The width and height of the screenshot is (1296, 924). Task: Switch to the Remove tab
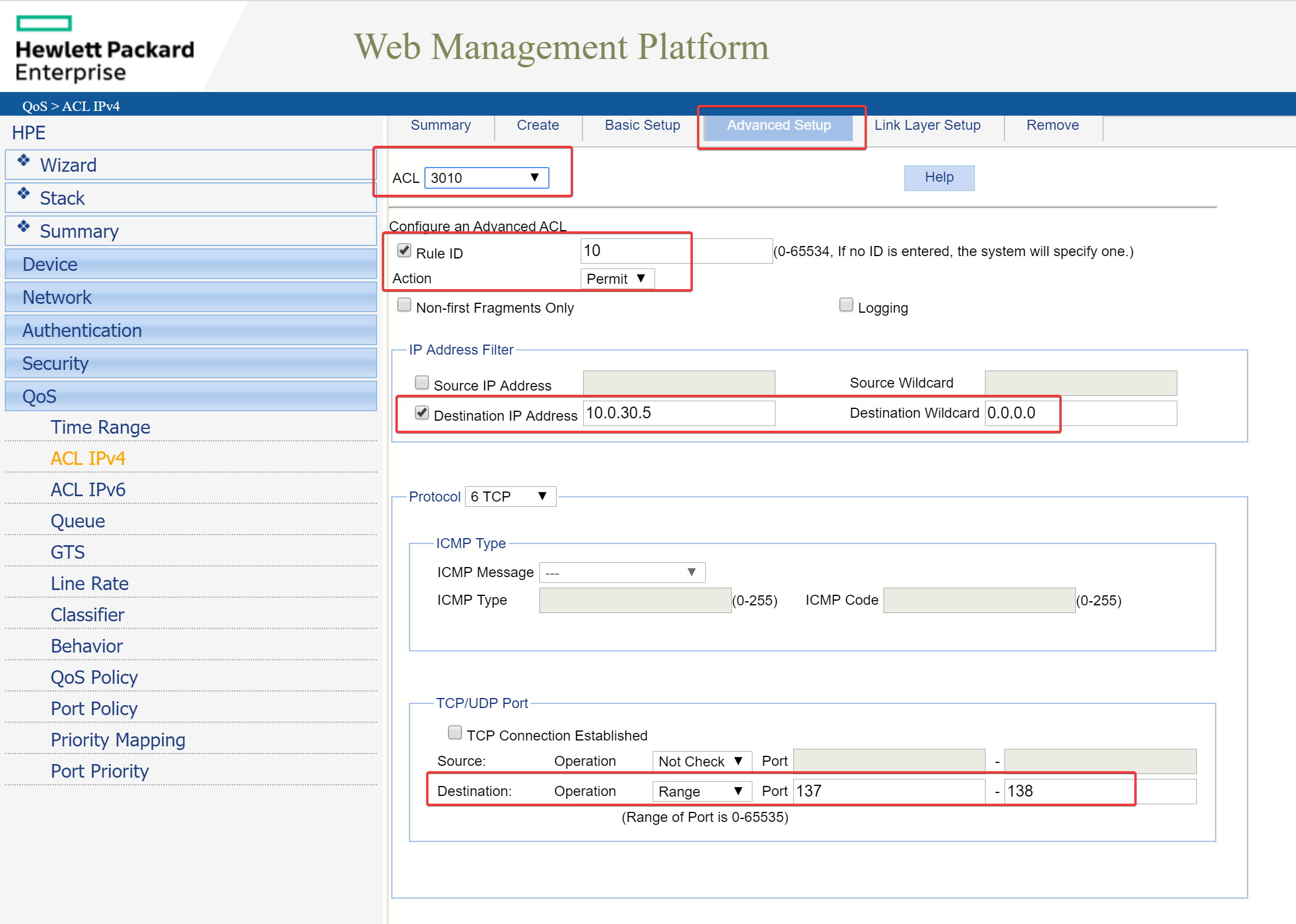click(1053, 125)
